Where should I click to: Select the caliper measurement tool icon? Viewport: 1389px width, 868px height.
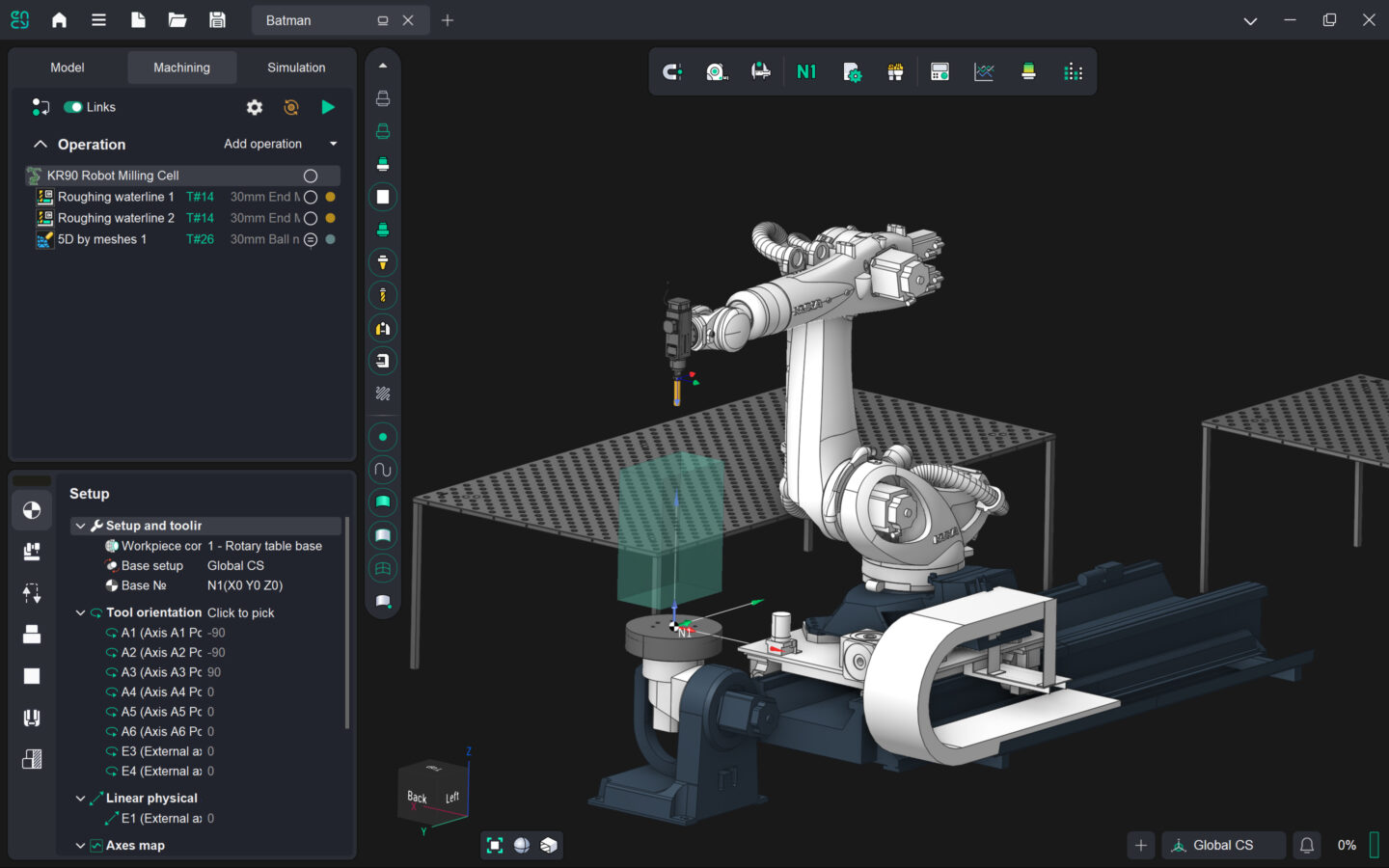click(x=760, y=70)
